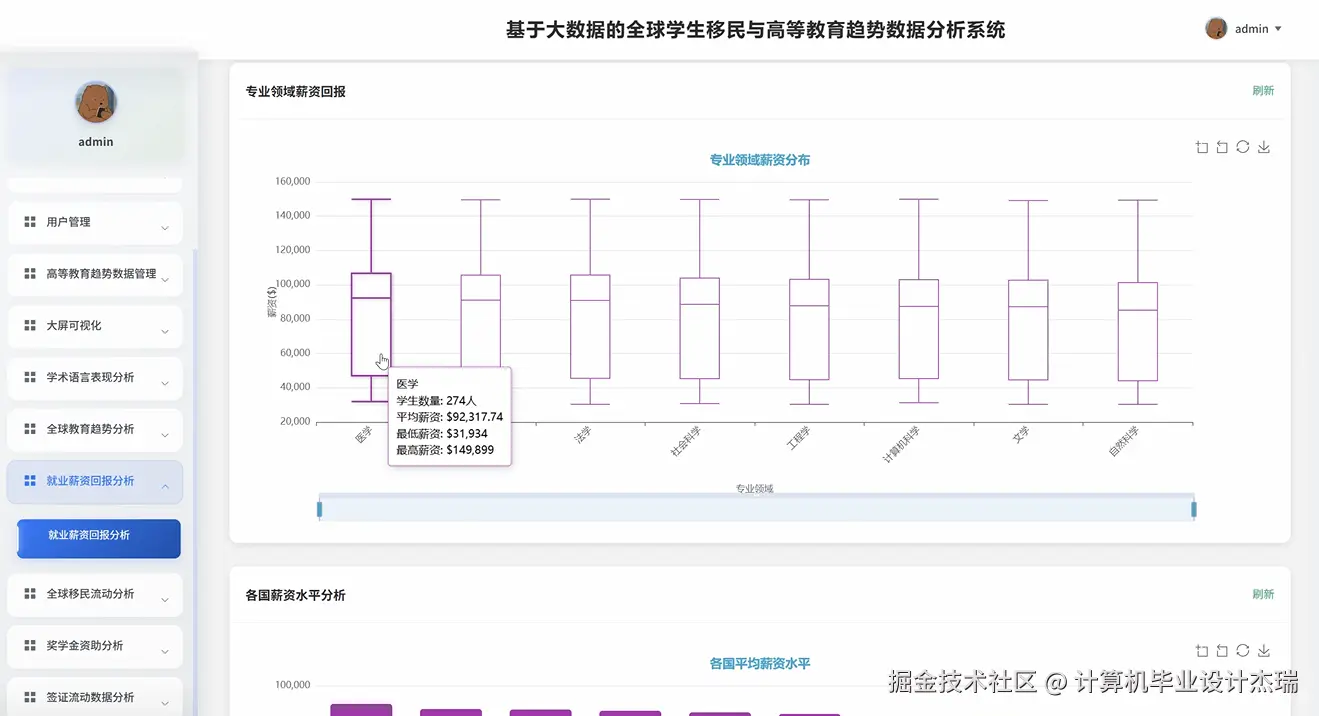
Task: Expand 大屏可视化 using its chevron
Action: (165, 332)
